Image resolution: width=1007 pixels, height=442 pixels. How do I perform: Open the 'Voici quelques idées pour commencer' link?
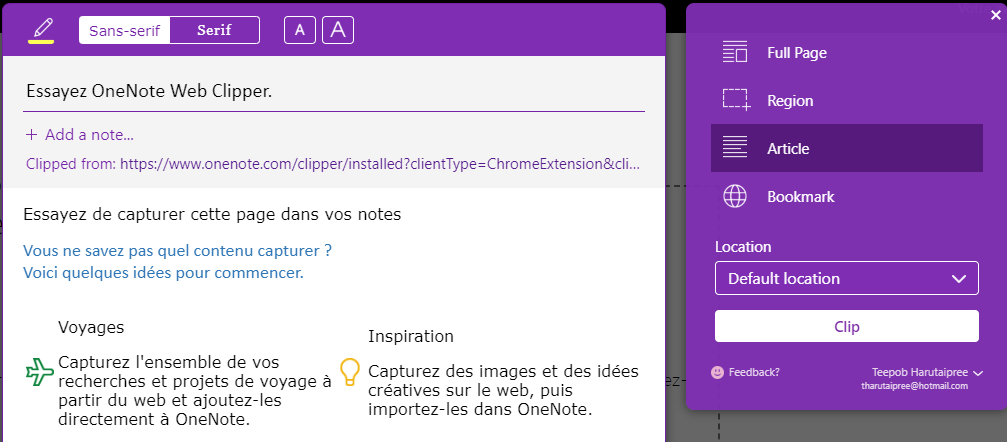tap(164, 273)
